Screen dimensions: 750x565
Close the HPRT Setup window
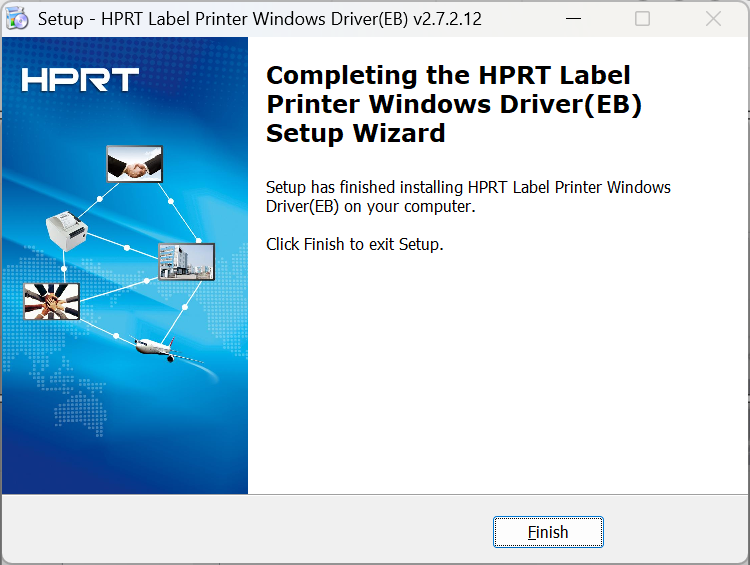(x=713, y=18)
